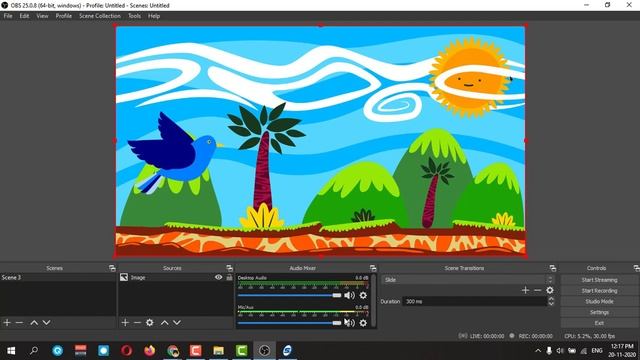Mute the Mic/Aux speaker icon
The image size is (640, 360).
coord(349,323)
